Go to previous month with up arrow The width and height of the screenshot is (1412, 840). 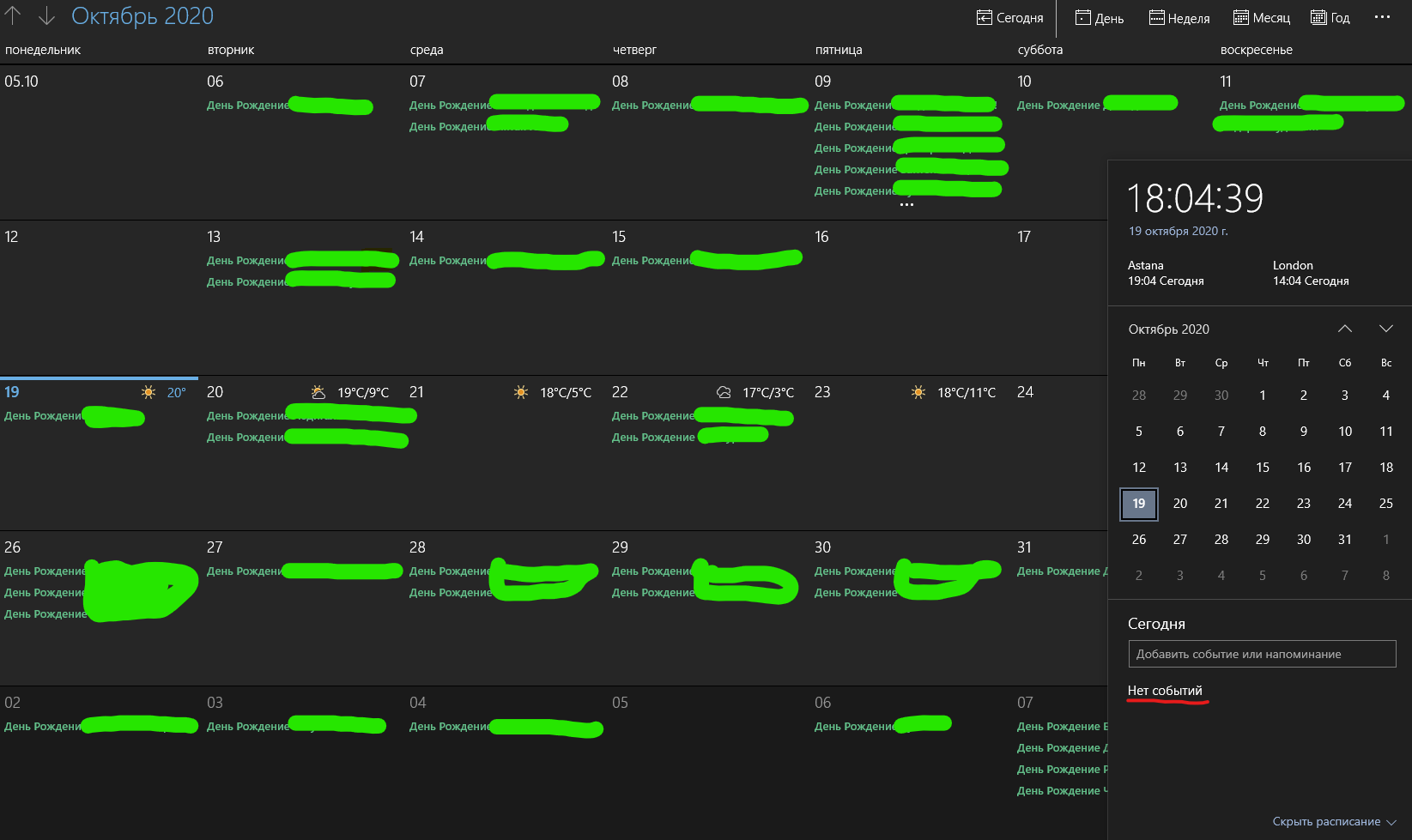[x=13, y=15]
